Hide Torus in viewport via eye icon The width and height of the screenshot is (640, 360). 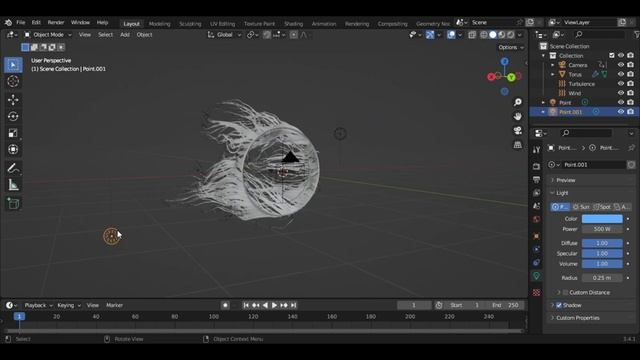[621, 74]
